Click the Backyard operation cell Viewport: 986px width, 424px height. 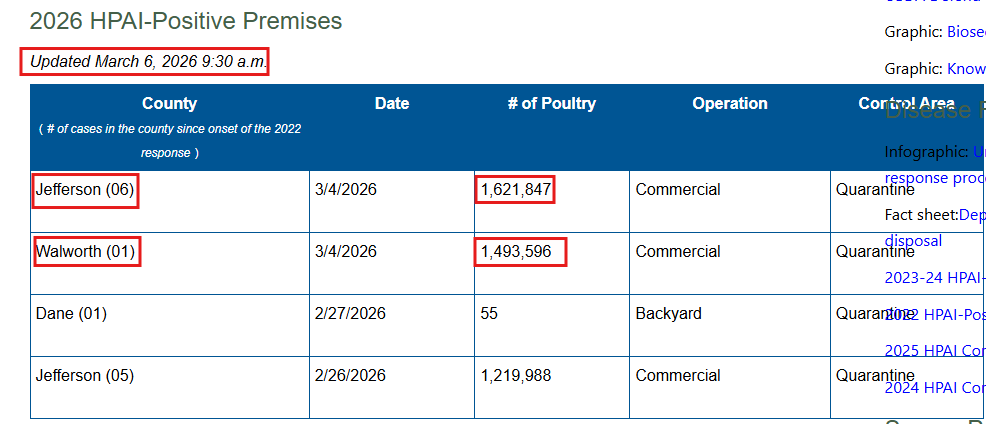tap(668, 314)
